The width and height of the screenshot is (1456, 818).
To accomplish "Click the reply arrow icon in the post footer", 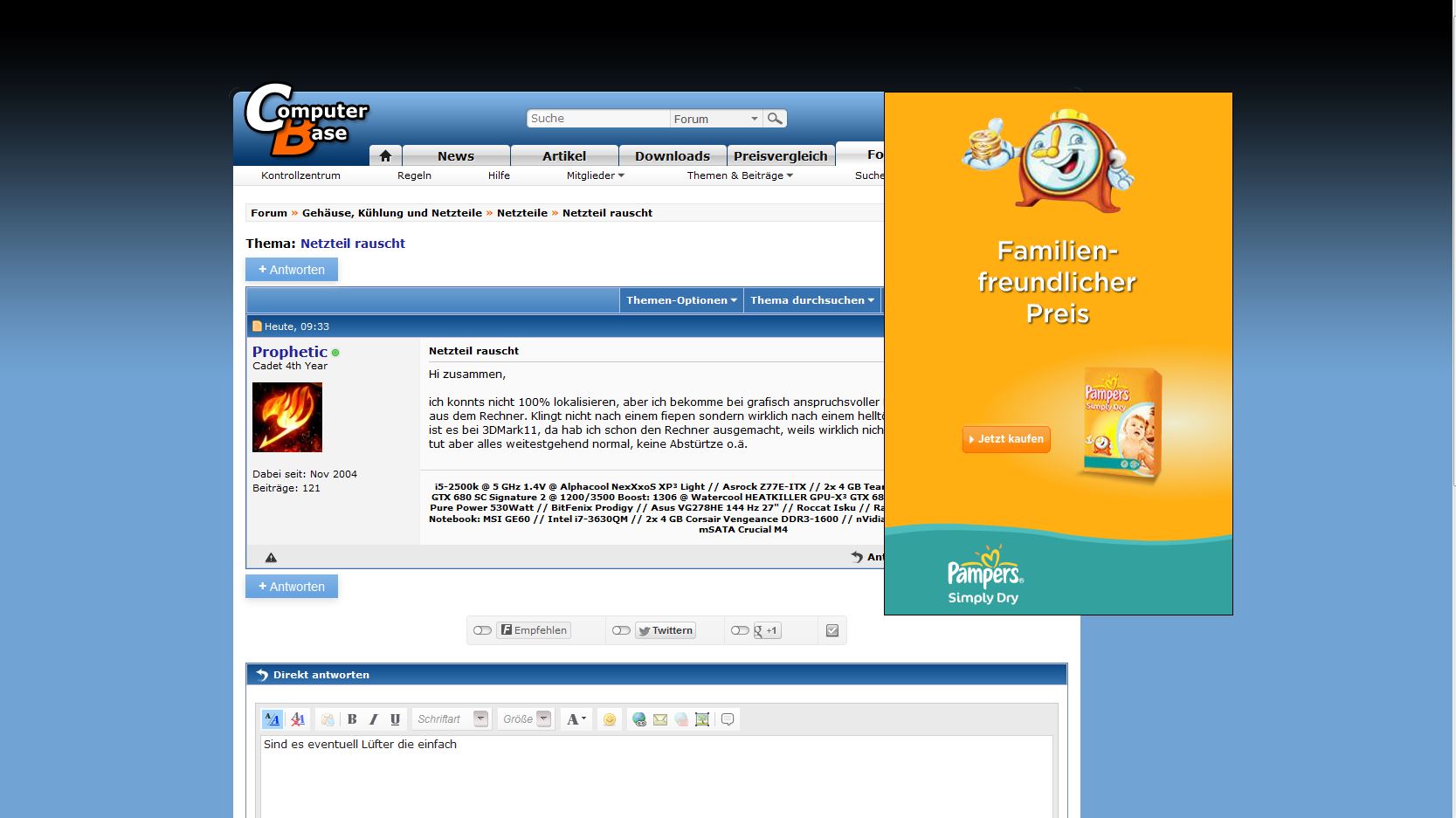I will 857,557.
